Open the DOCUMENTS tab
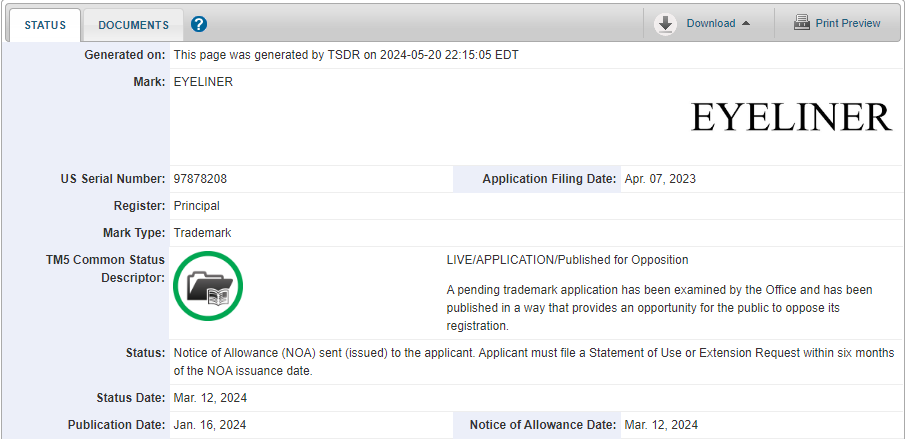The image size is (906, 439). coord(133,24)
